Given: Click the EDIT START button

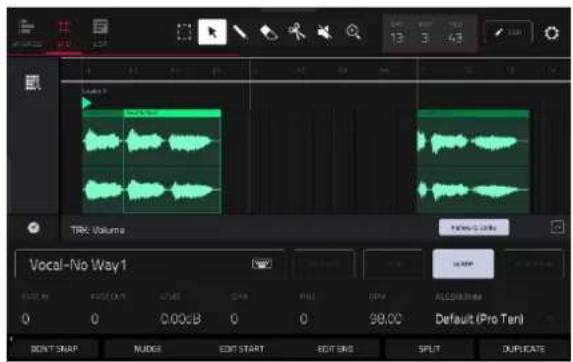Looking at the screenshot, I should pyautogui.click(x=242, y=349).
